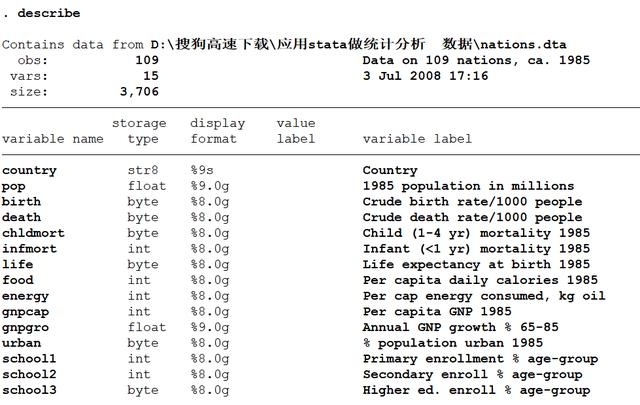Click the size value 3,706

(x=139, y=91)
